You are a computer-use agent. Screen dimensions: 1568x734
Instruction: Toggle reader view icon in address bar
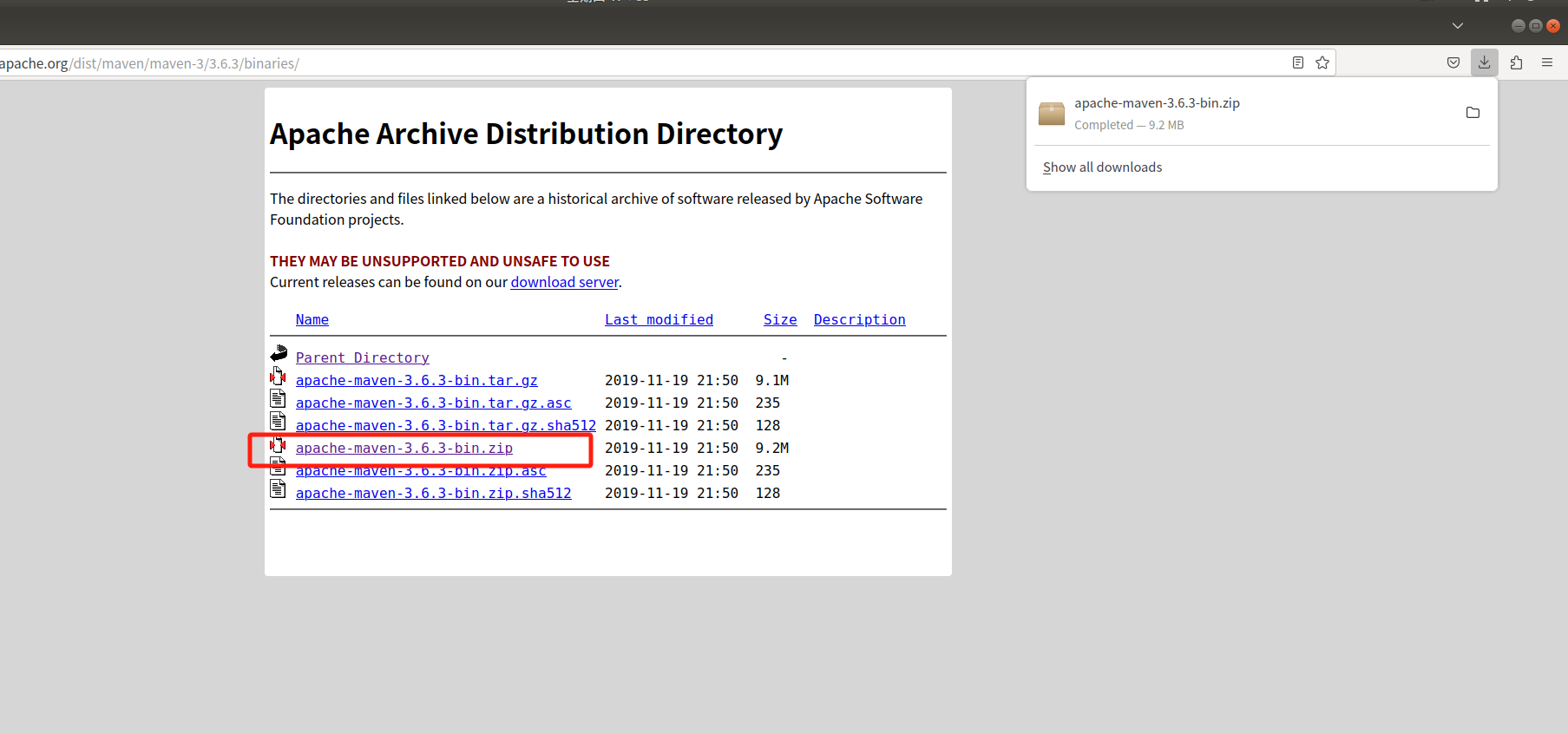[1297, 62]
